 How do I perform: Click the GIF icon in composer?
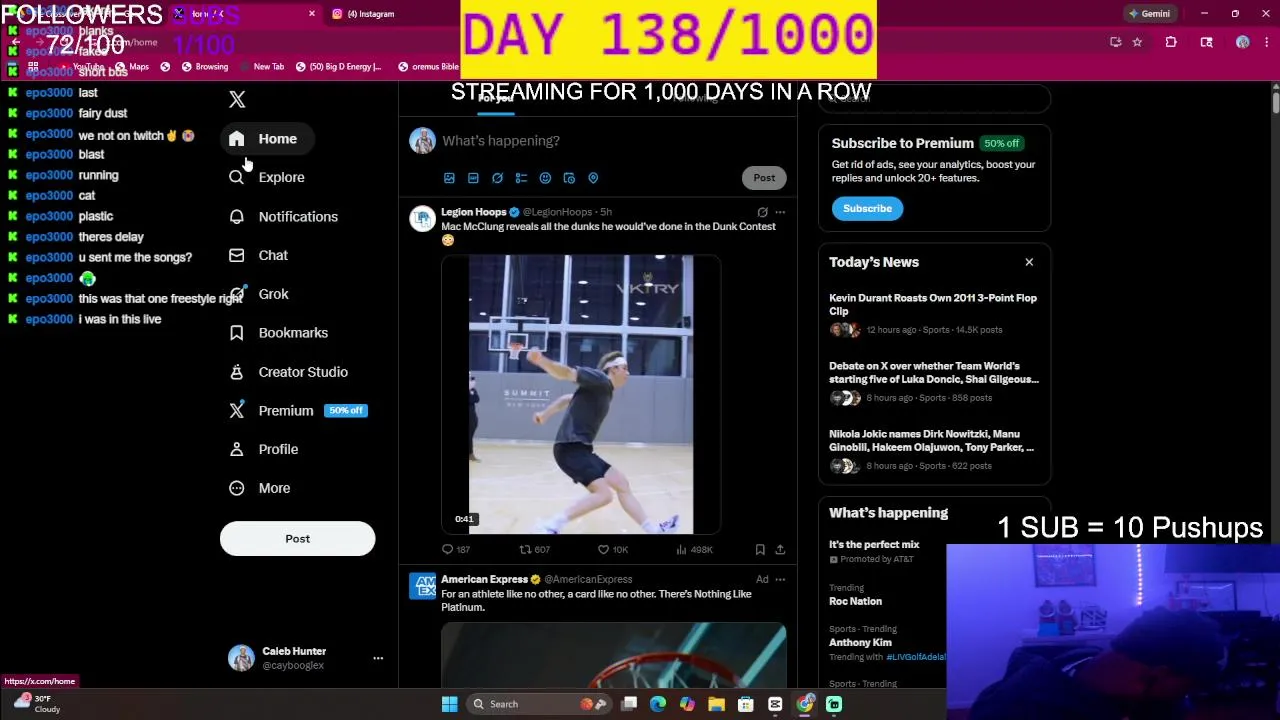473,178
